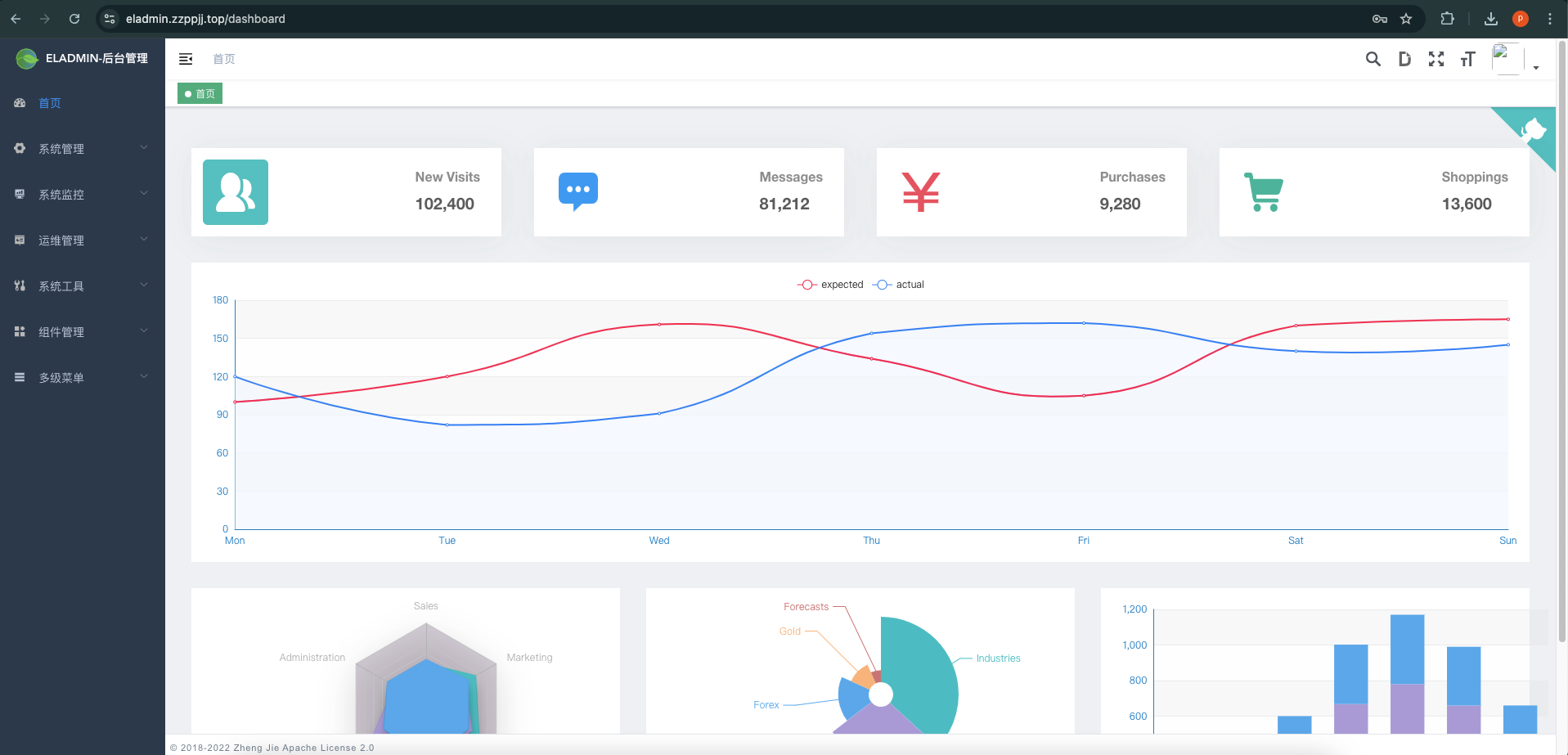Toggle the expected series legend
This screenshot has width=1568, height=755.
coord(830,285)
